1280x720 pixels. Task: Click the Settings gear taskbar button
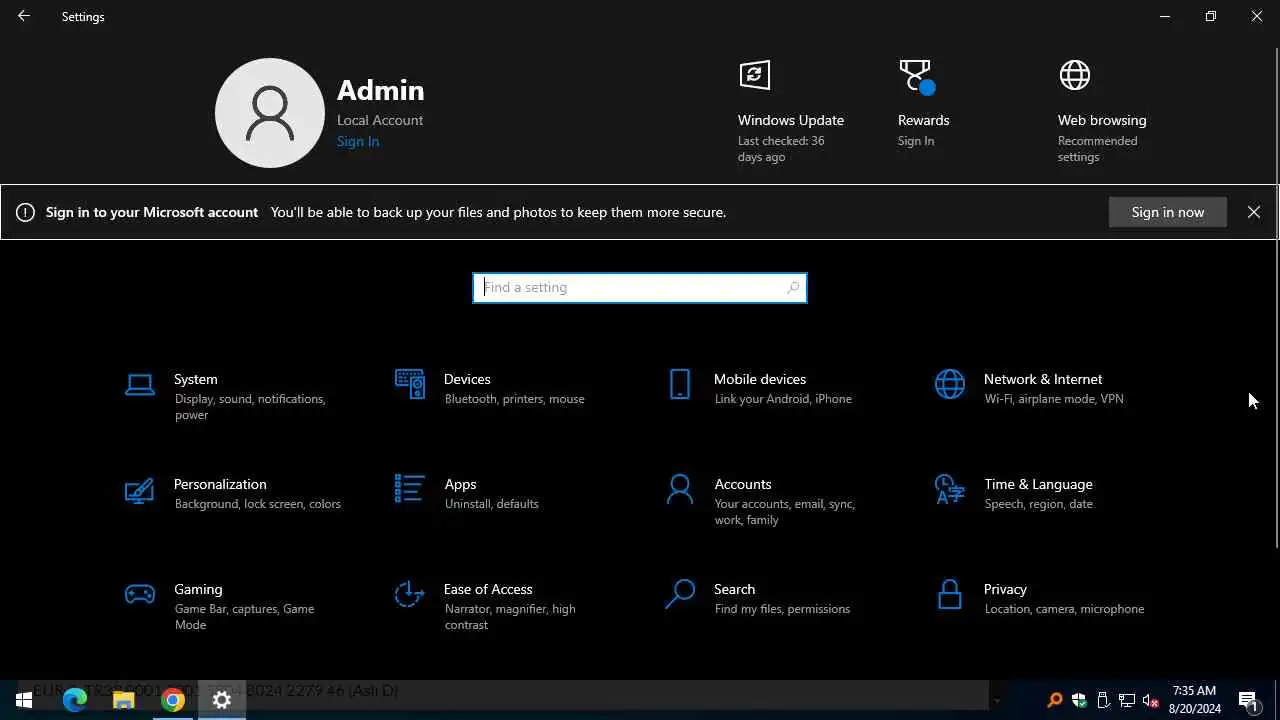click(222, 700)
